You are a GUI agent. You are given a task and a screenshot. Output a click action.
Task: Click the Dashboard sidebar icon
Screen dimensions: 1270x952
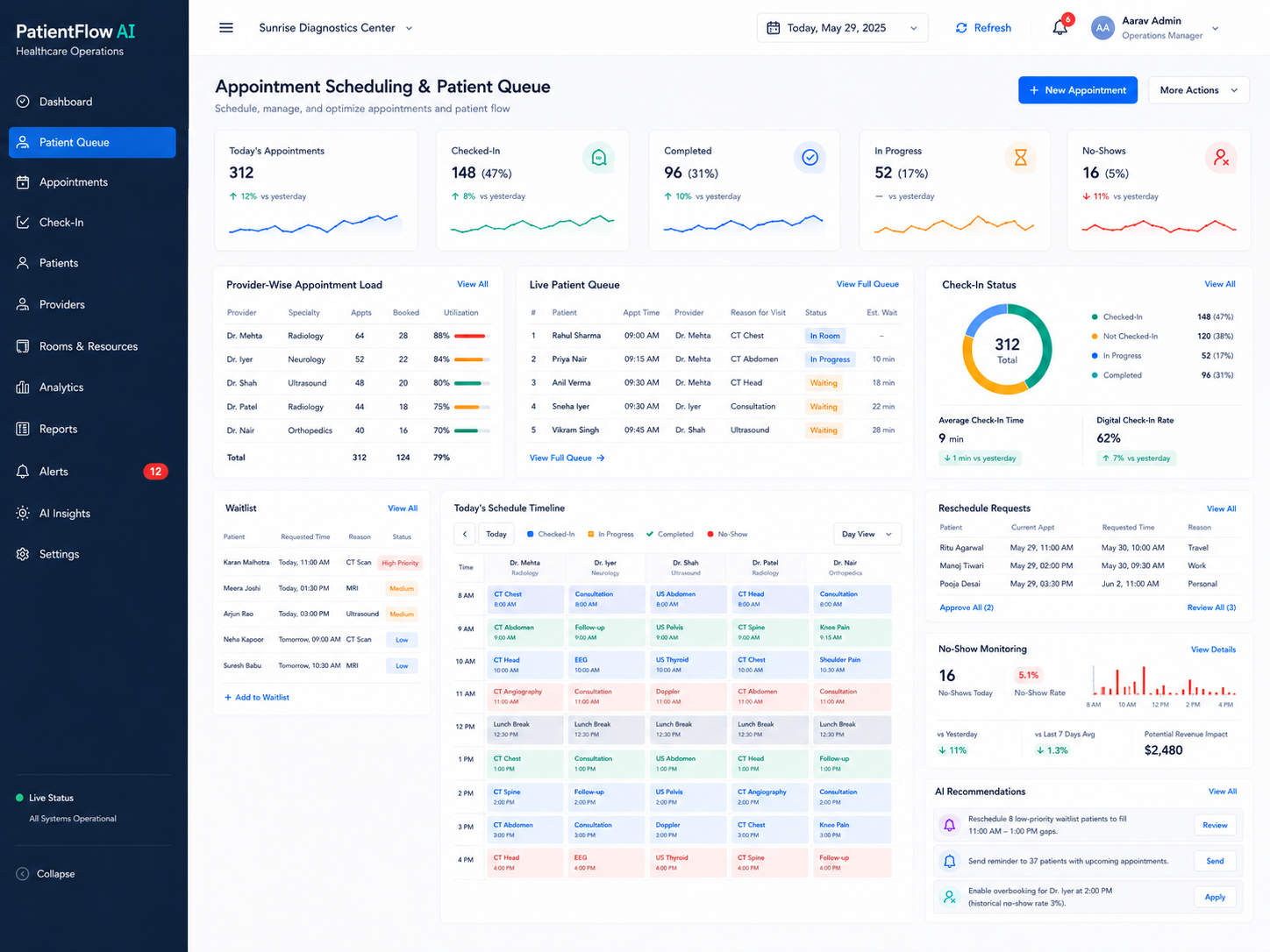(23, 102)
